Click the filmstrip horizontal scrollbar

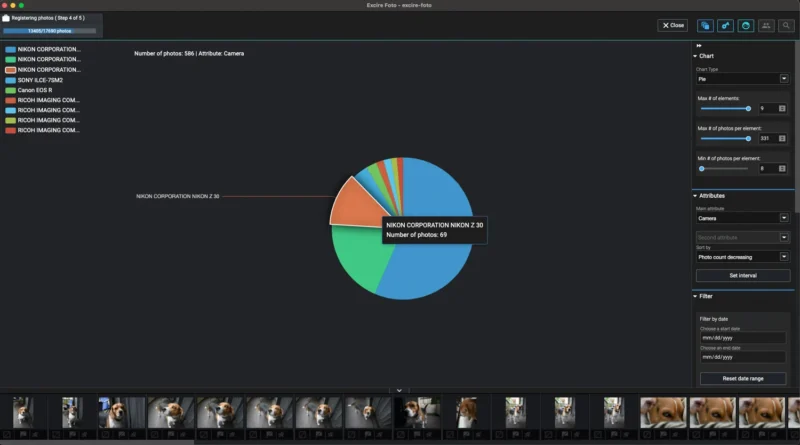[97, 442]
